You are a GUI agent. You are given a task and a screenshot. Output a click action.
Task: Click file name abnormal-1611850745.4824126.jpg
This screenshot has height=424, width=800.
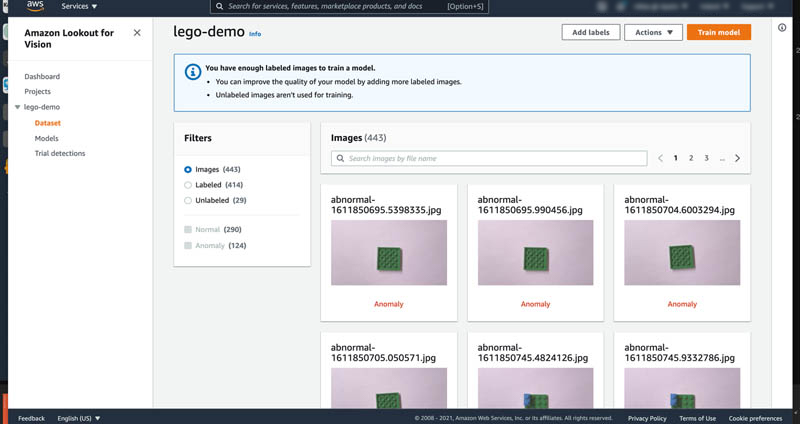click(x=533, y=353)
